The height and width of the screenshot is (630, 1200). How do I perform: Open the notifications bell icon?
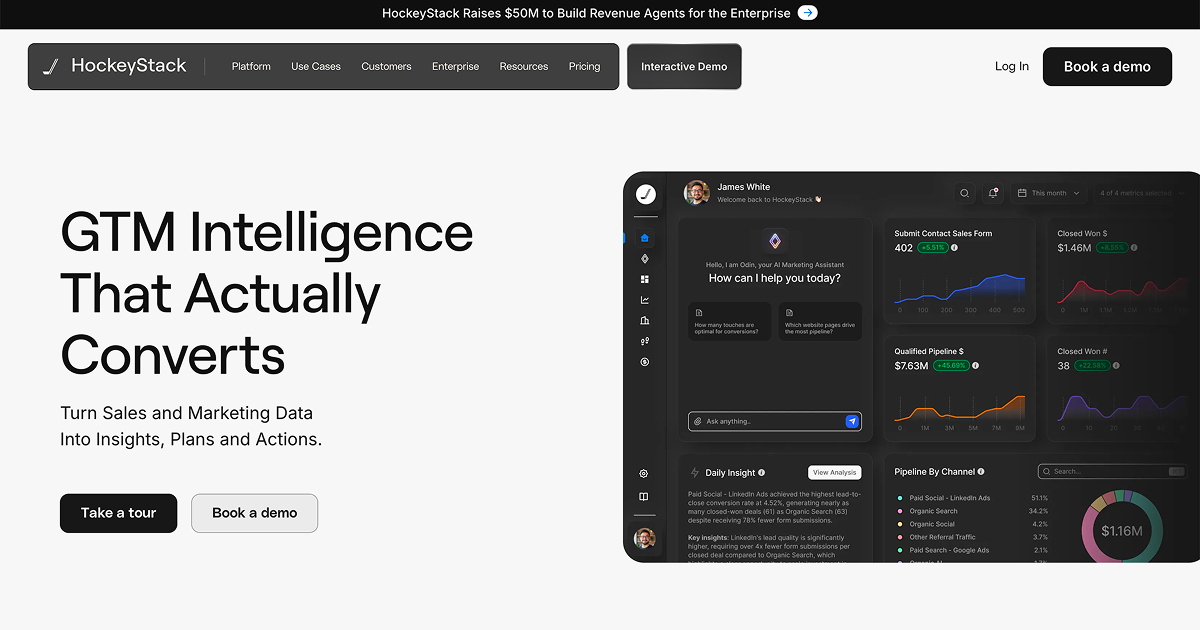click(993, 193)
